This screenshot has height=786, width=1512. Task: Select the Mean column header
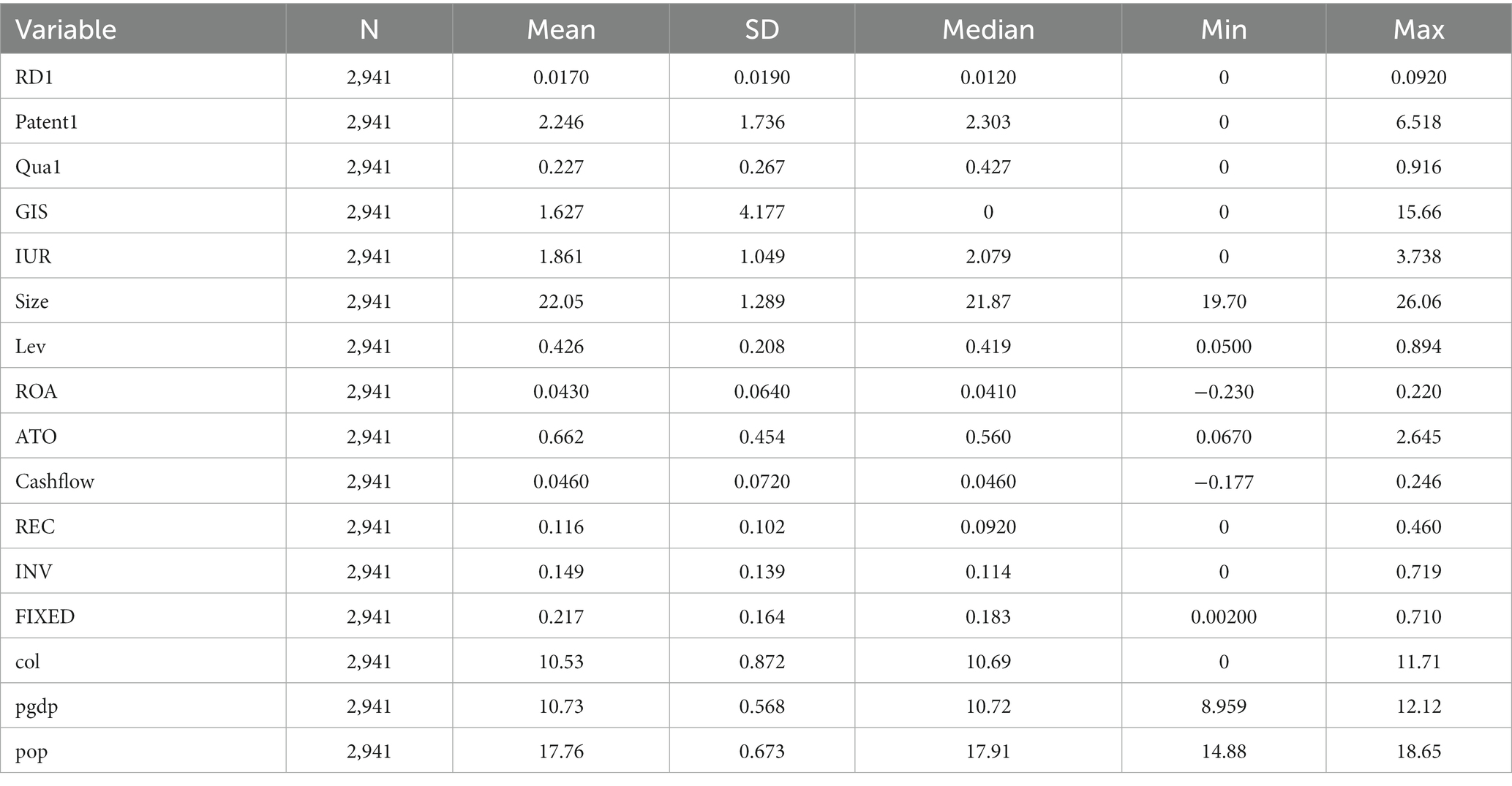click(561, 29)
